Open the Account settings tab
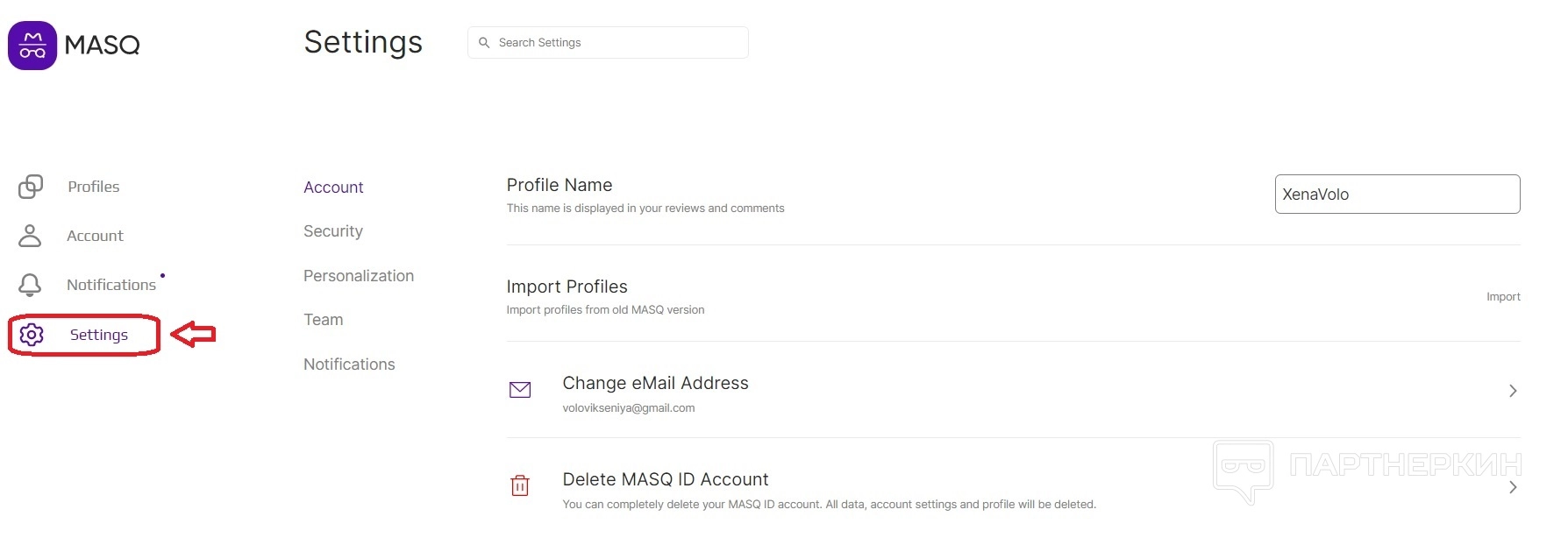Image resolution: width=1568 pixels, height=552 pixels. coord(333,188)
